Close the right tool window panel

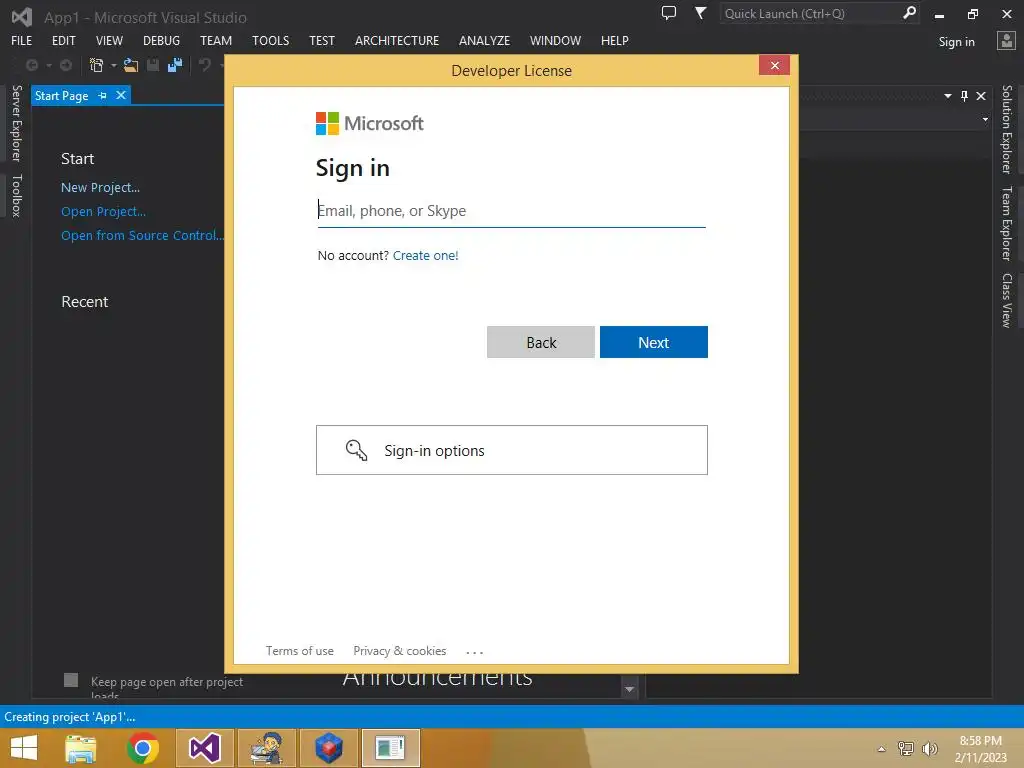[981, 96]
